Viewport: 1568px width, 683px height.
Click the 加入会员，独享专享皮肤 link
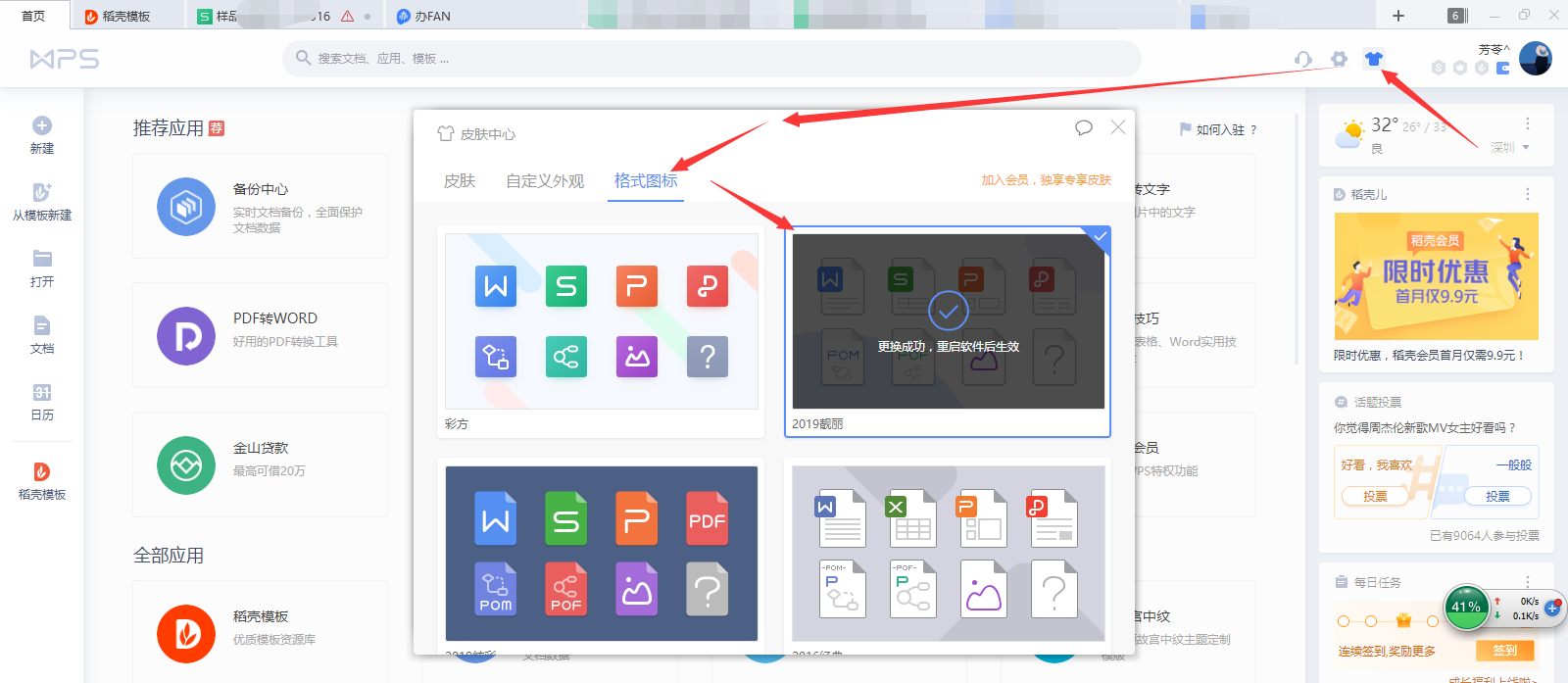[1046, 180]
